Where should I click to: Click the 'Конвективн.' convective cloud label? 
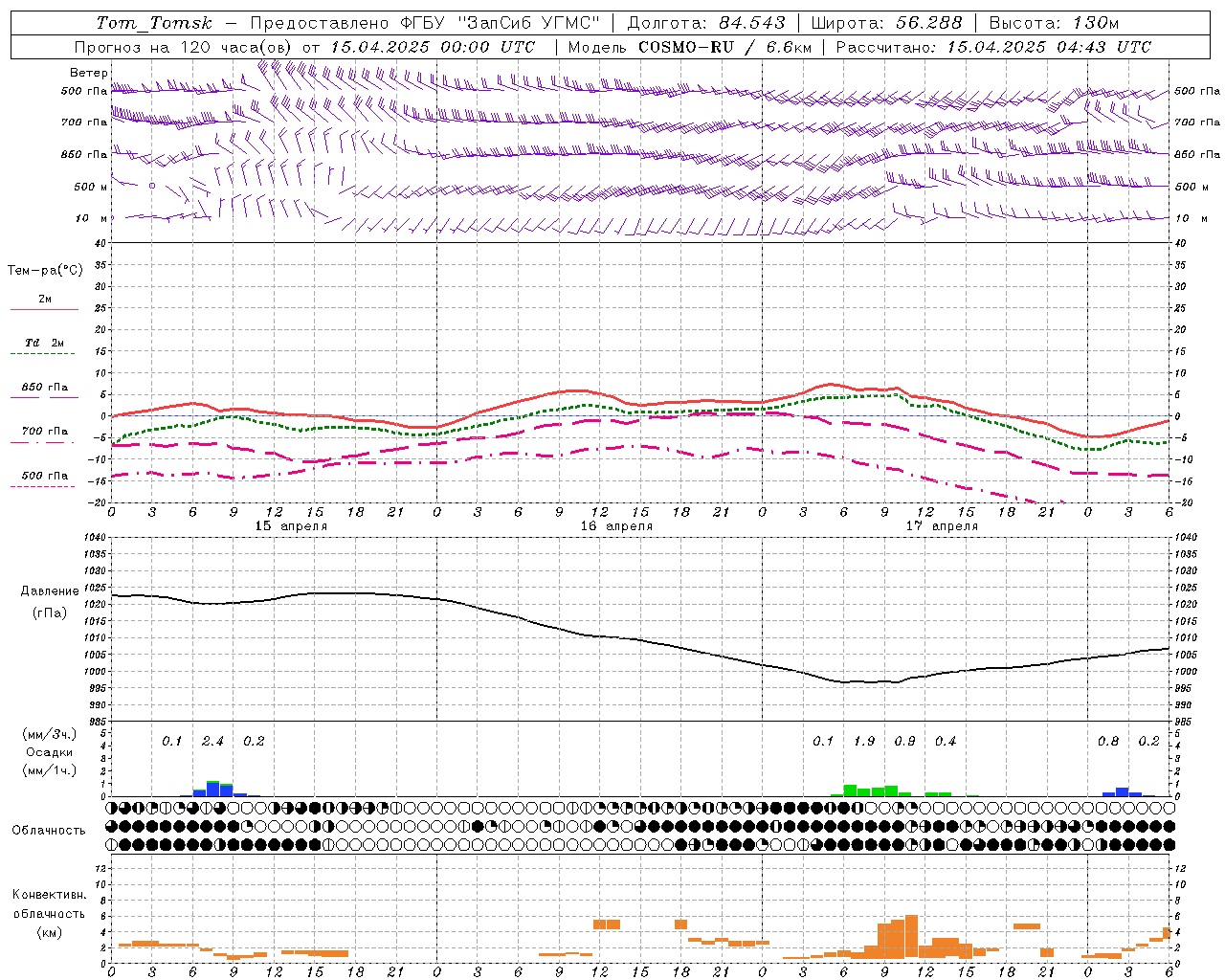pos(50,895)
